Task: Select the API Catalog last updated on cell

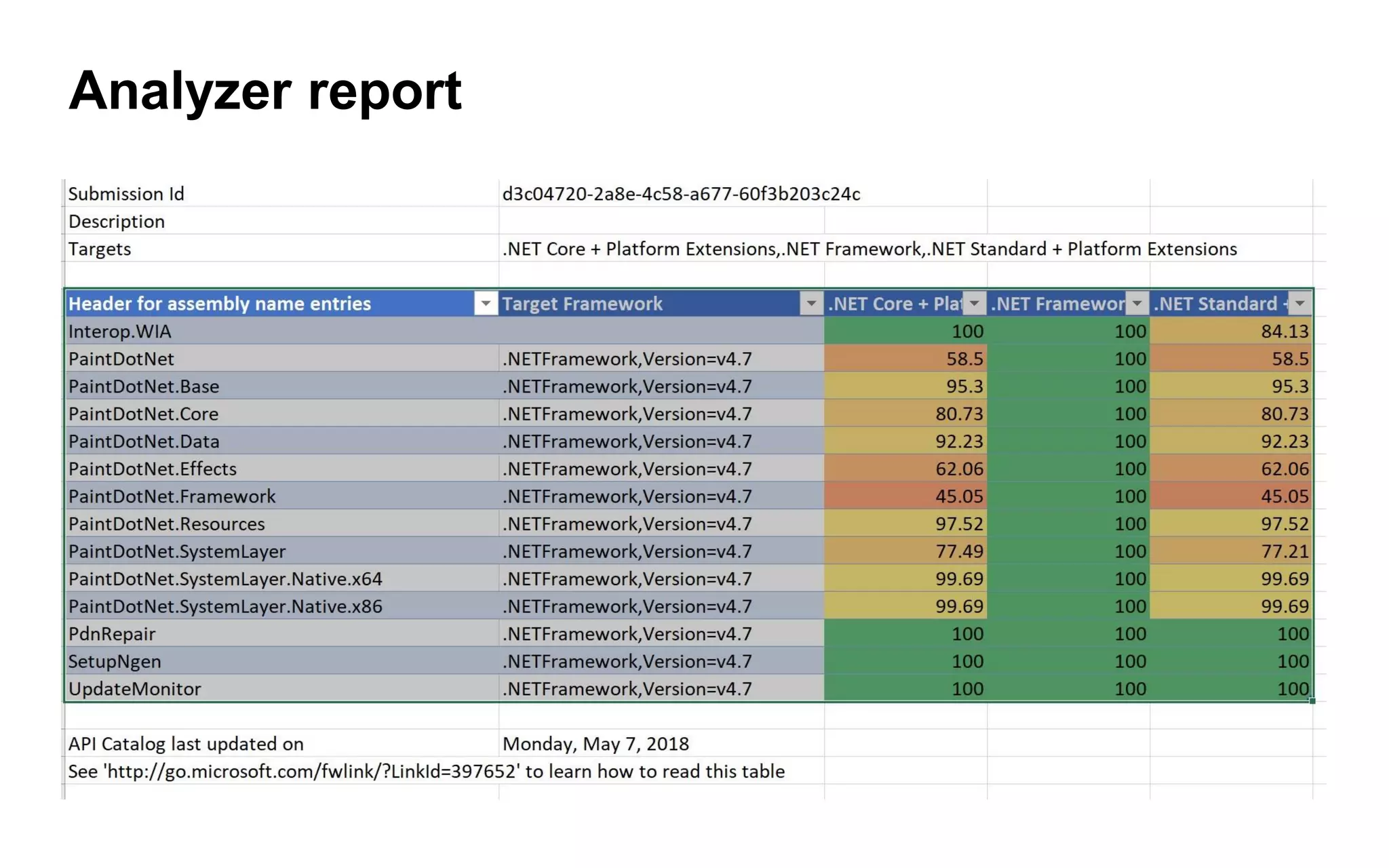Action: [x=282, y=744]
